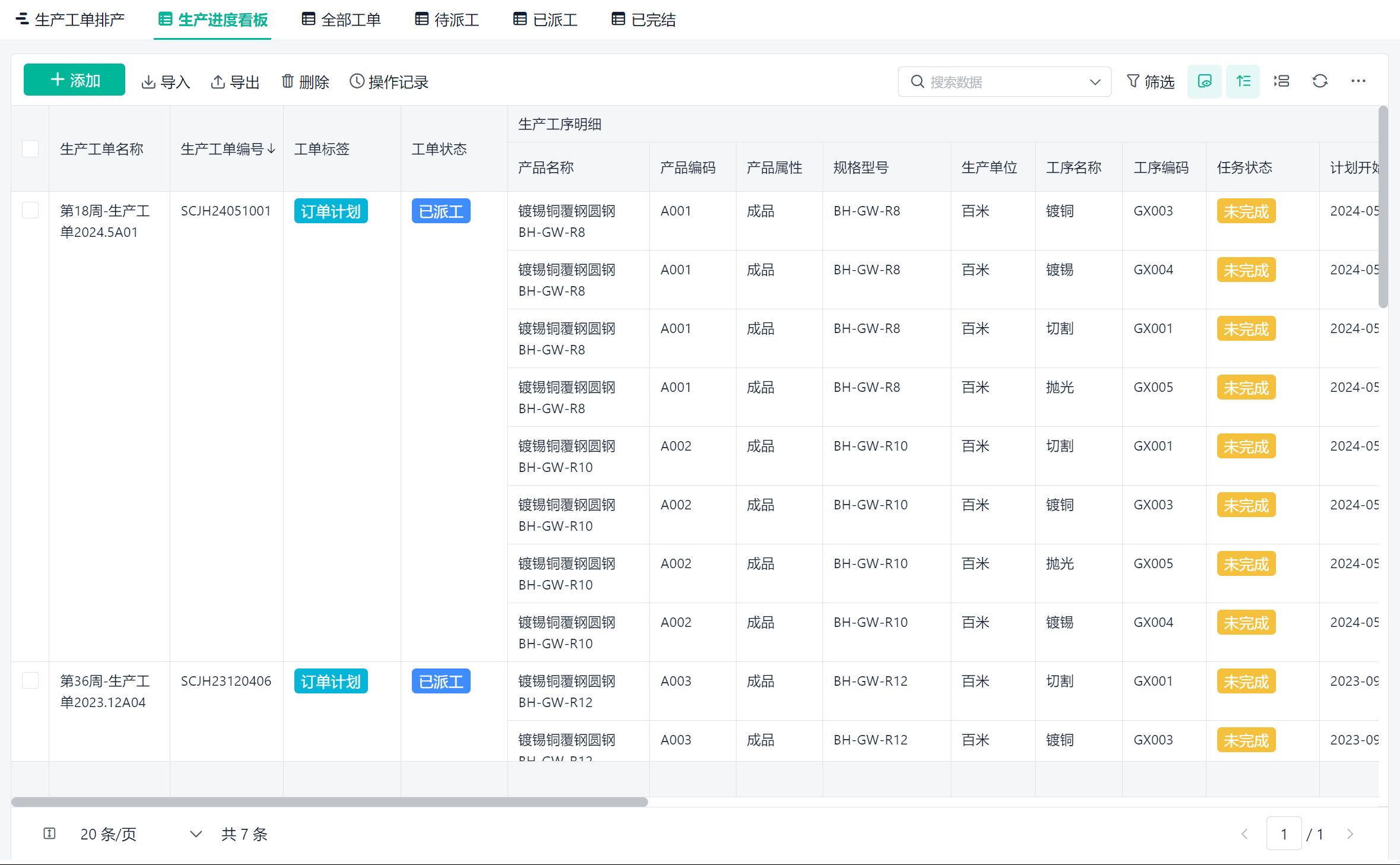Click the list grouping layout icon
Screen dimensions: 1400x865
point(1281,81)
